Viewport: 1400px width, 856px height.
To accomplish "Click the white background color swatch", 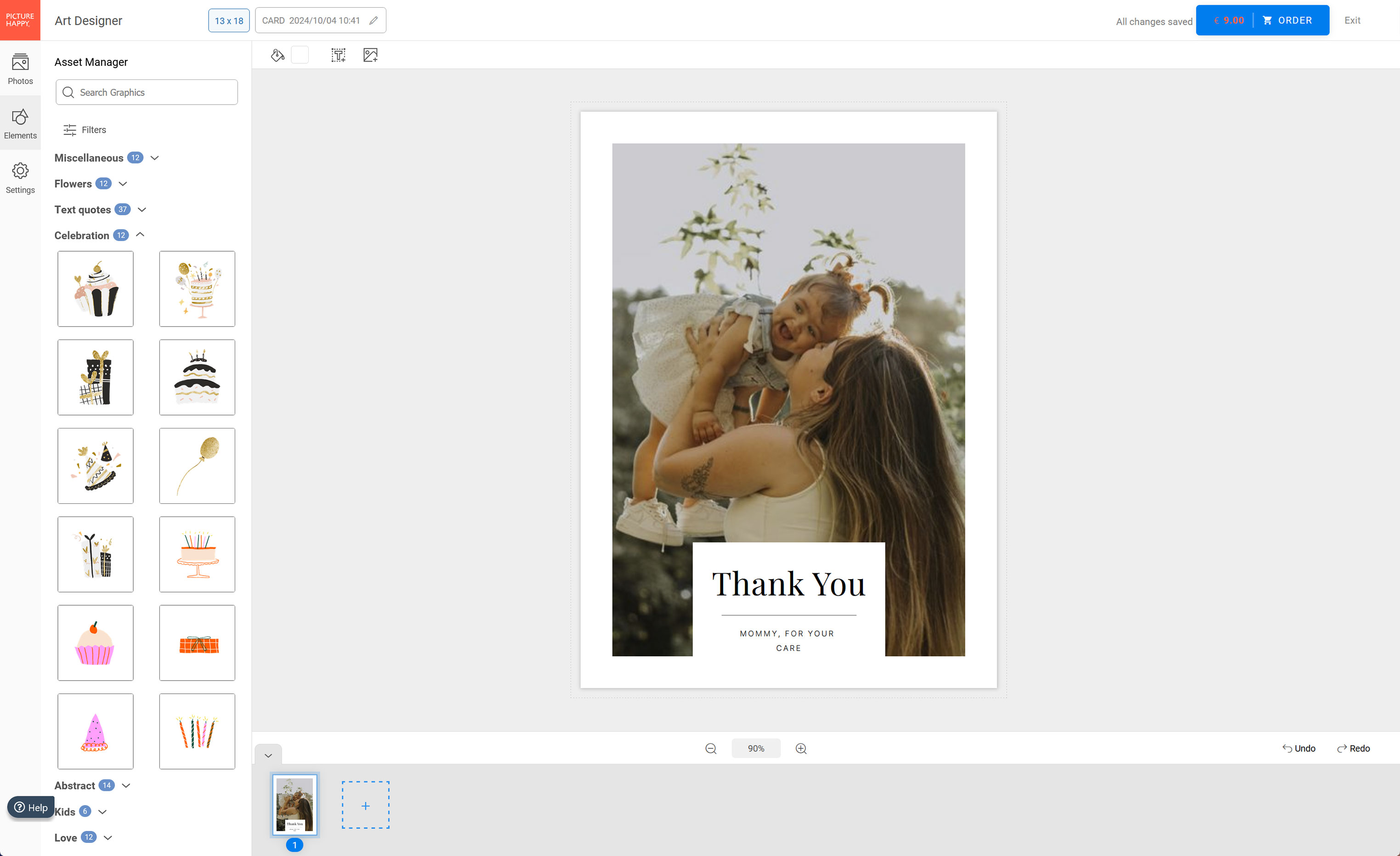I will (300, 55).
